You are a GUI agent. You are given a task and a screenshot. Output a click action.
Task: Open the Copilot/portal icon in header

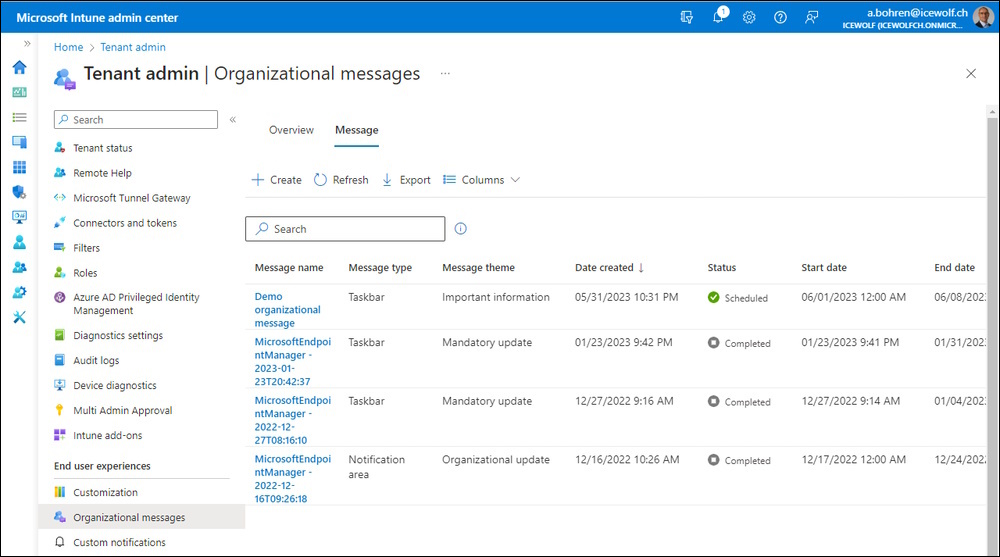(x=687, y=17)
